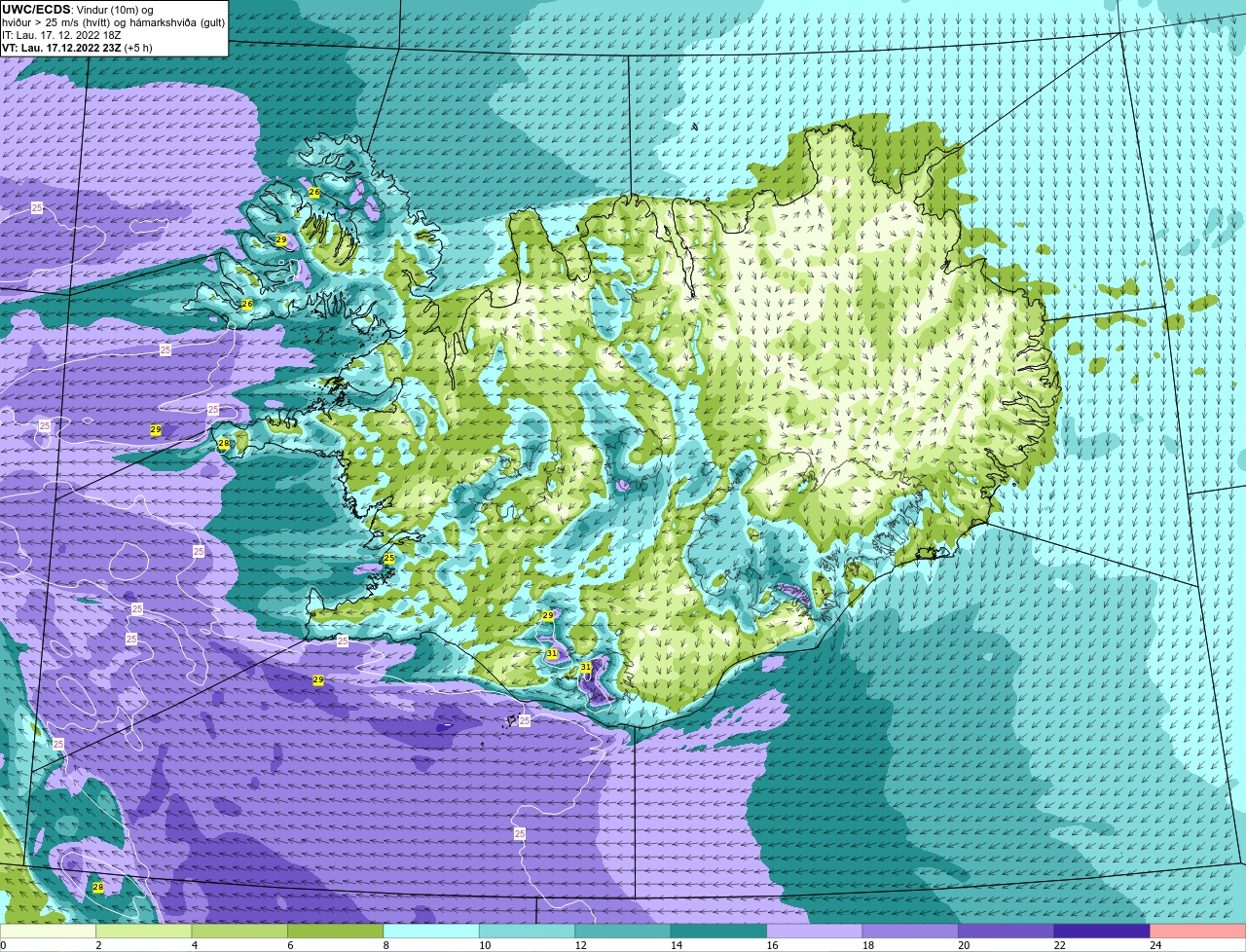Click the 12–14 m/s teal legend swatch
This screenshot has height=952, width=1246.
tap(624, 932)
